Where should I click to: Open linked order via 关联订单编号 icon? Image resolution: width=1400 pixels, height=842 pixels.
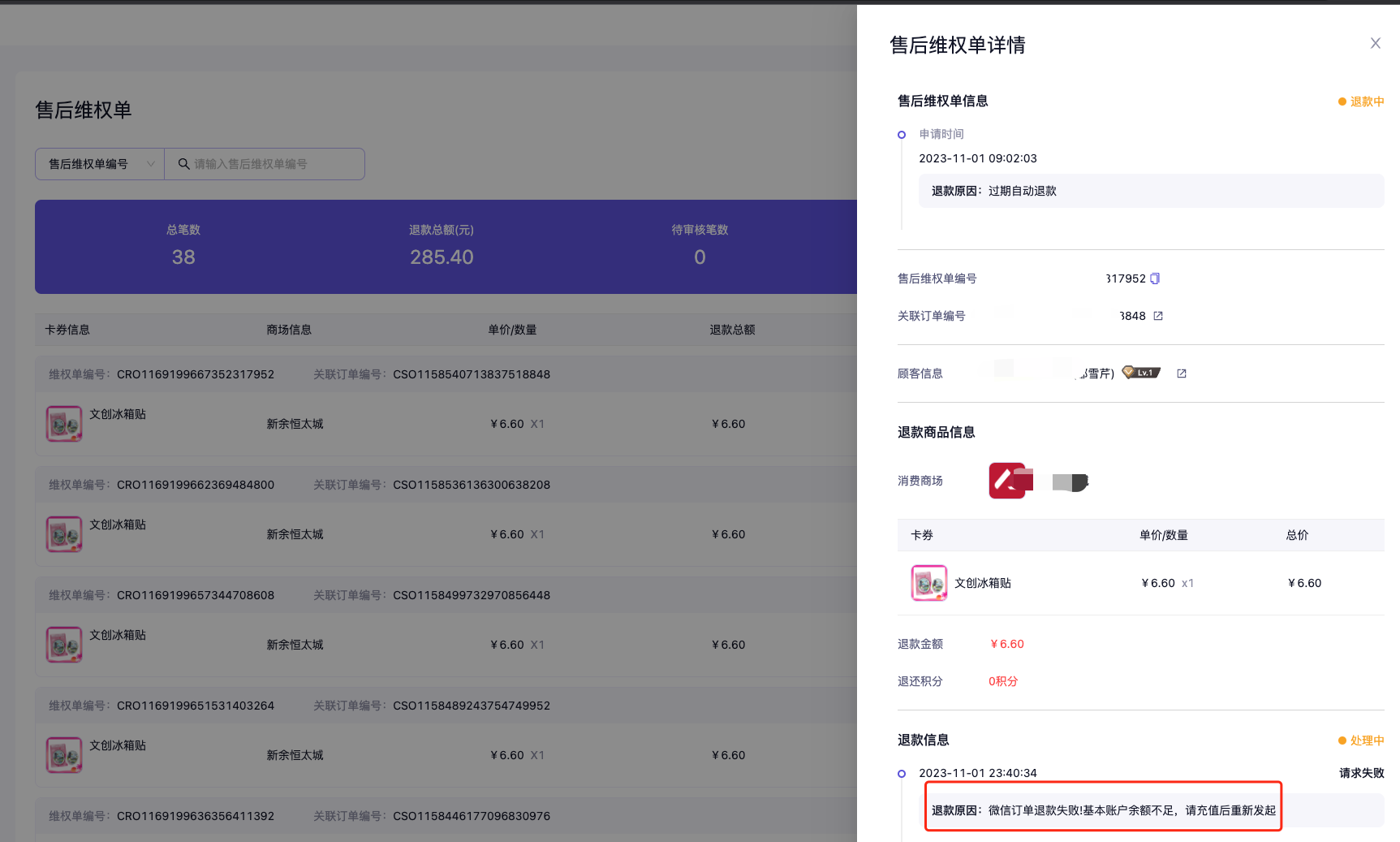click(1158, 316)
